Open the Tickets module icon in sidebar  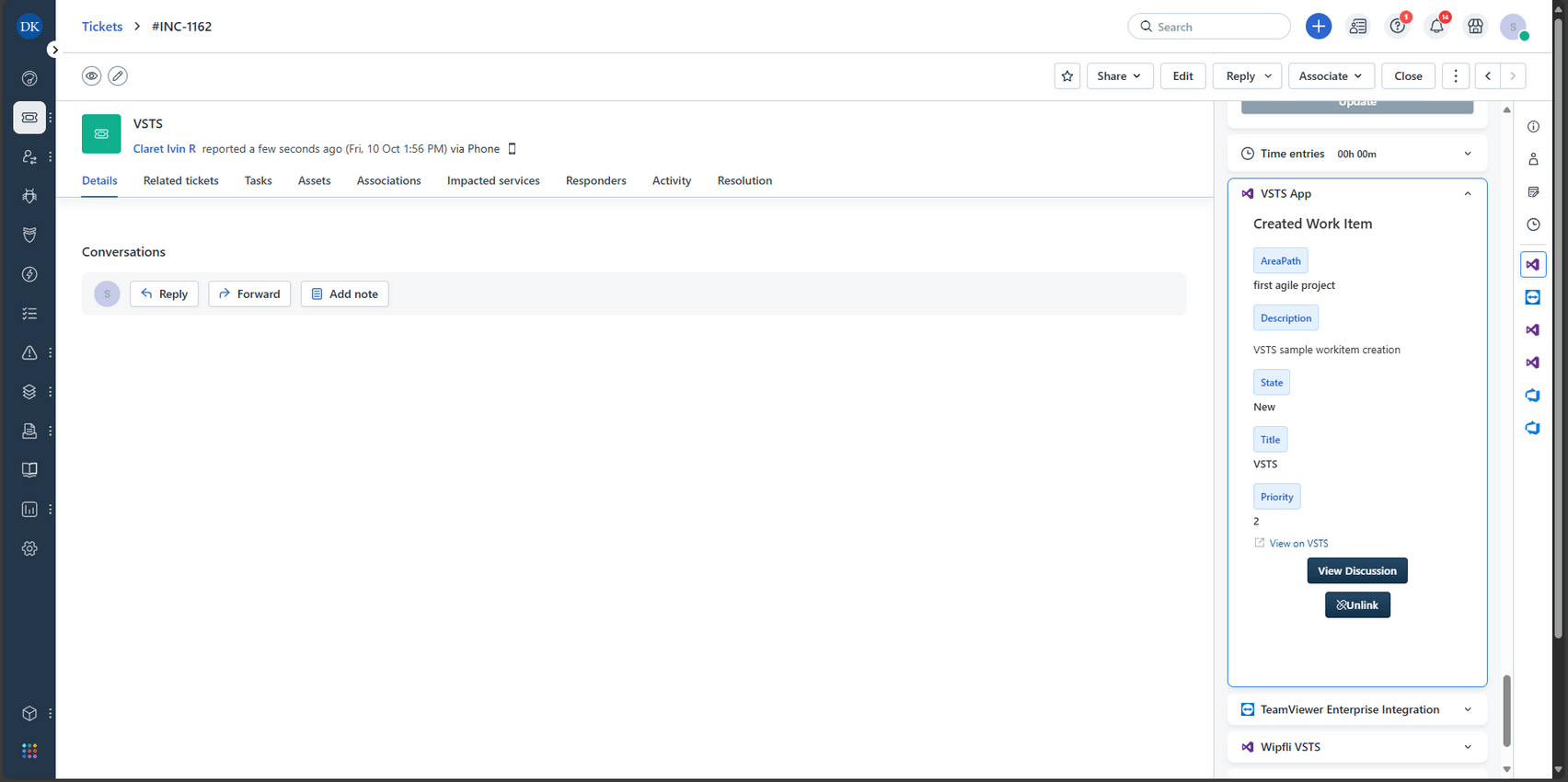tap(29, 118)
